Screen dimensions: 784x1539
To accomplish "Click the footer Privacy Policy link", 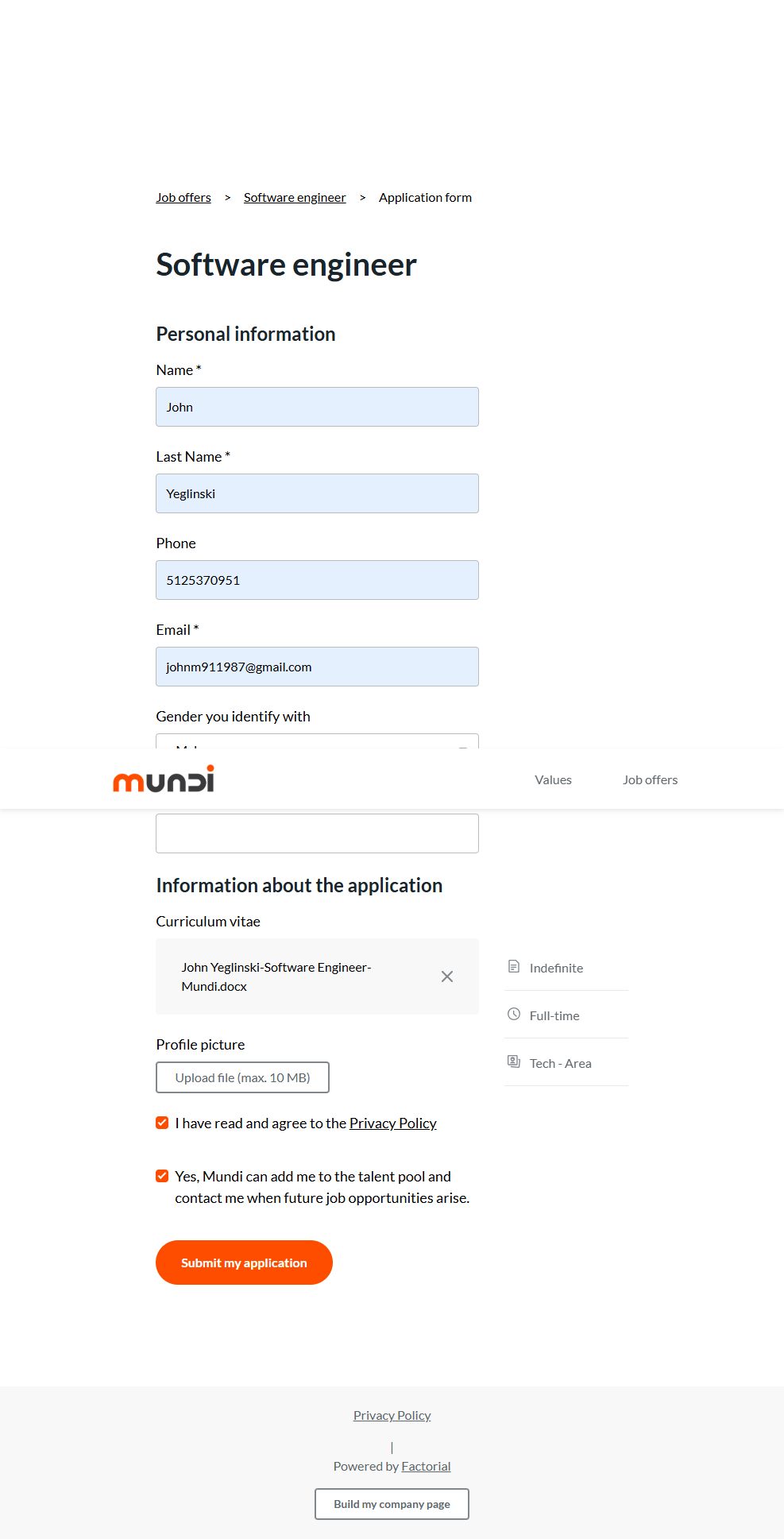I will [x=392, y=1416].
